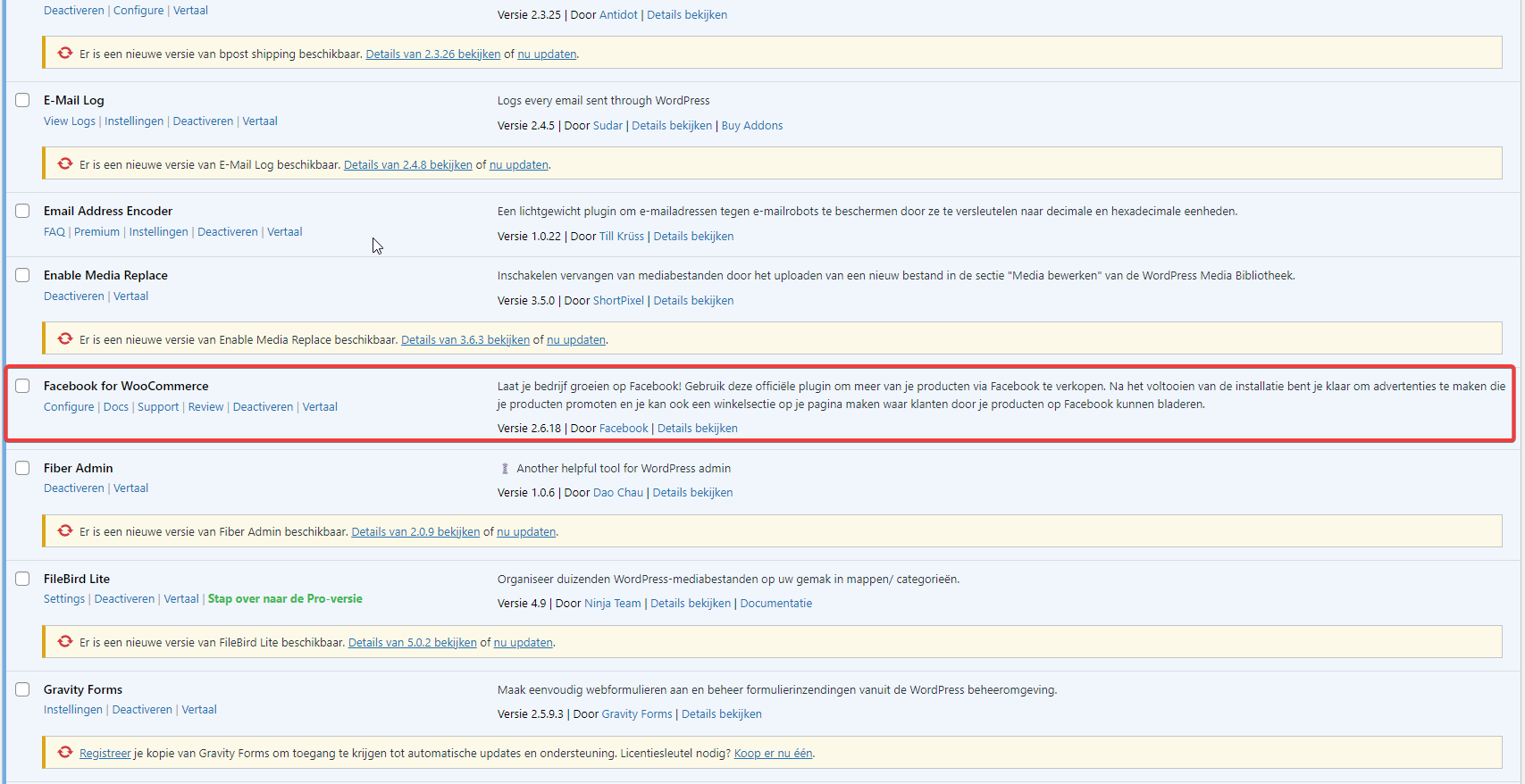Open ShortPixel author link
This screenshot has width=1525, height=784.
pos(618,301)
